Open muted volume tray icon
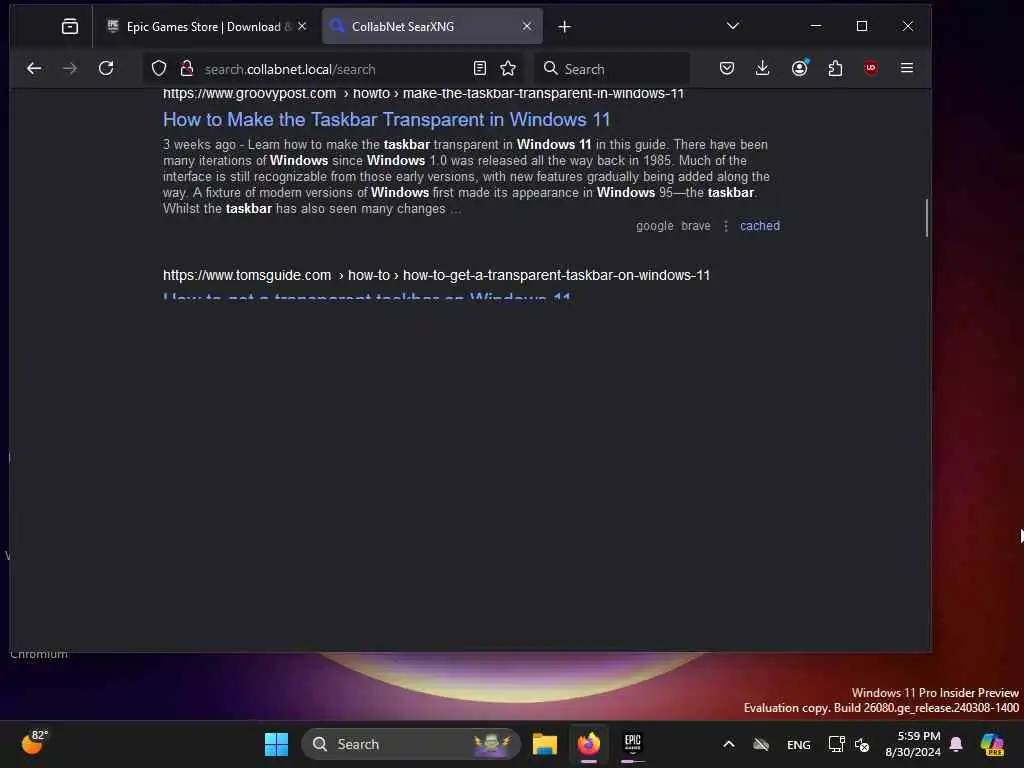 (862, 744)
